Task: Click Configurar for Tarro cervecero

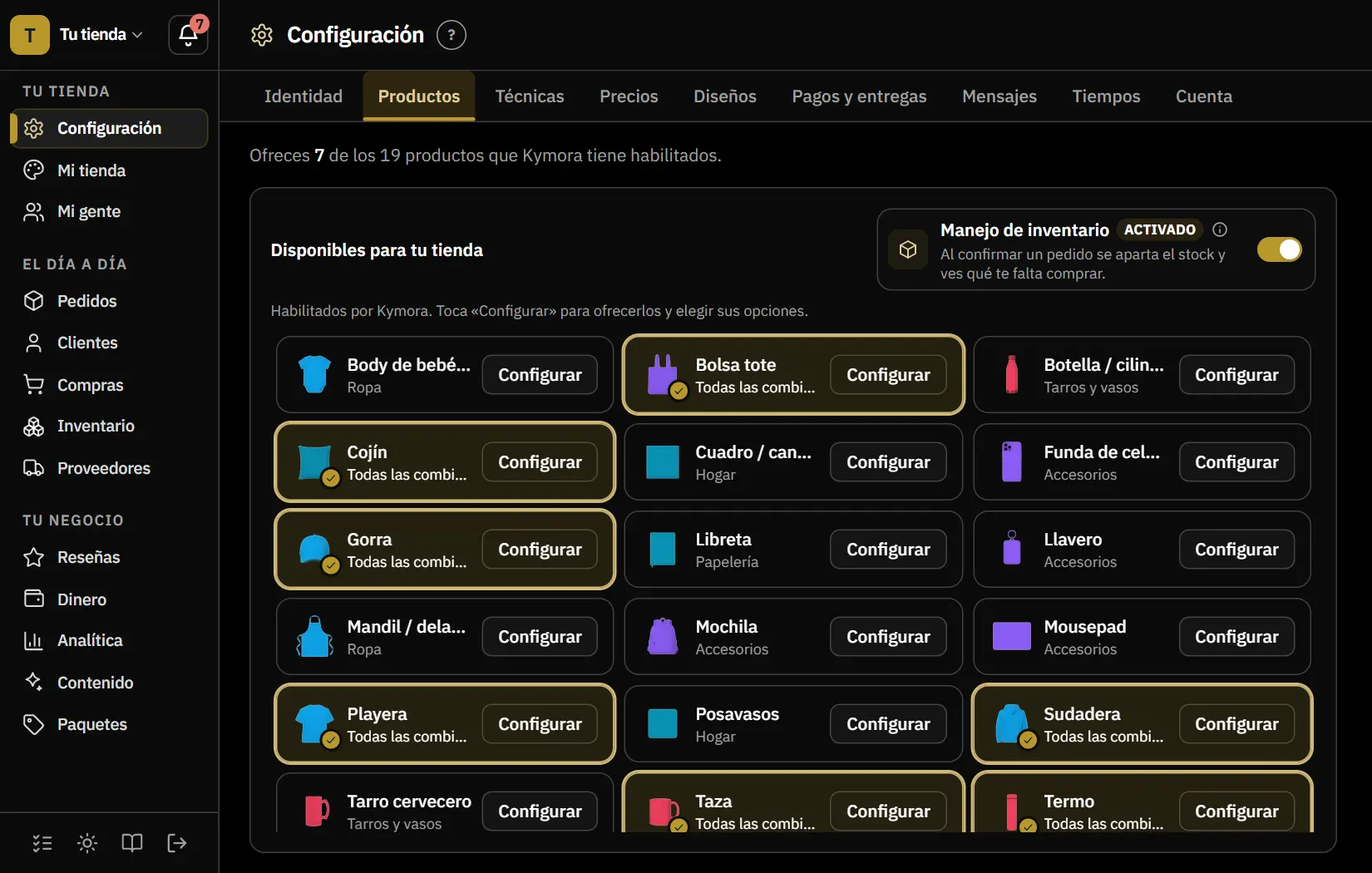Action: [540, 811]
